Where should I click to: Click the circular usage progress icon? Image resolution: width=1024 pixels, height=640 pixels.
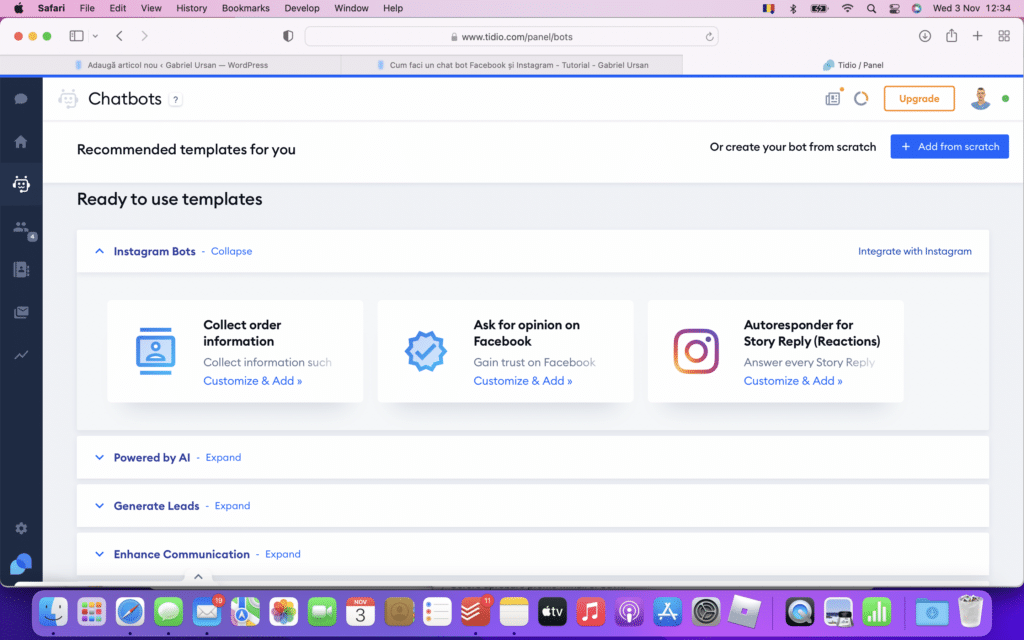coord(861,99)
